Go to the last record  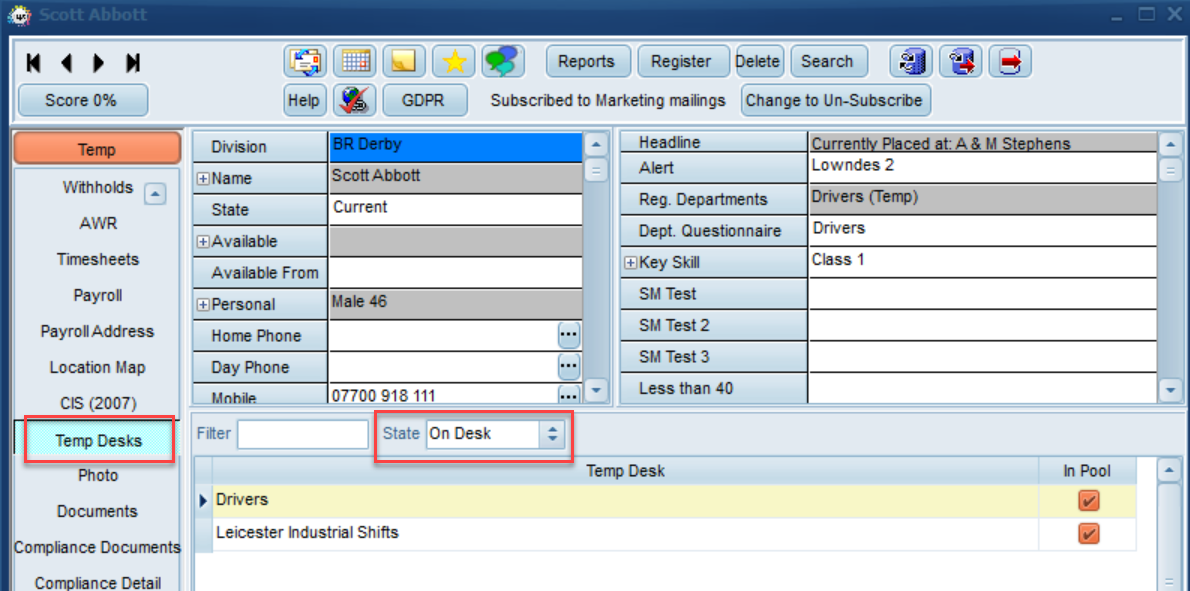[134, 63]
